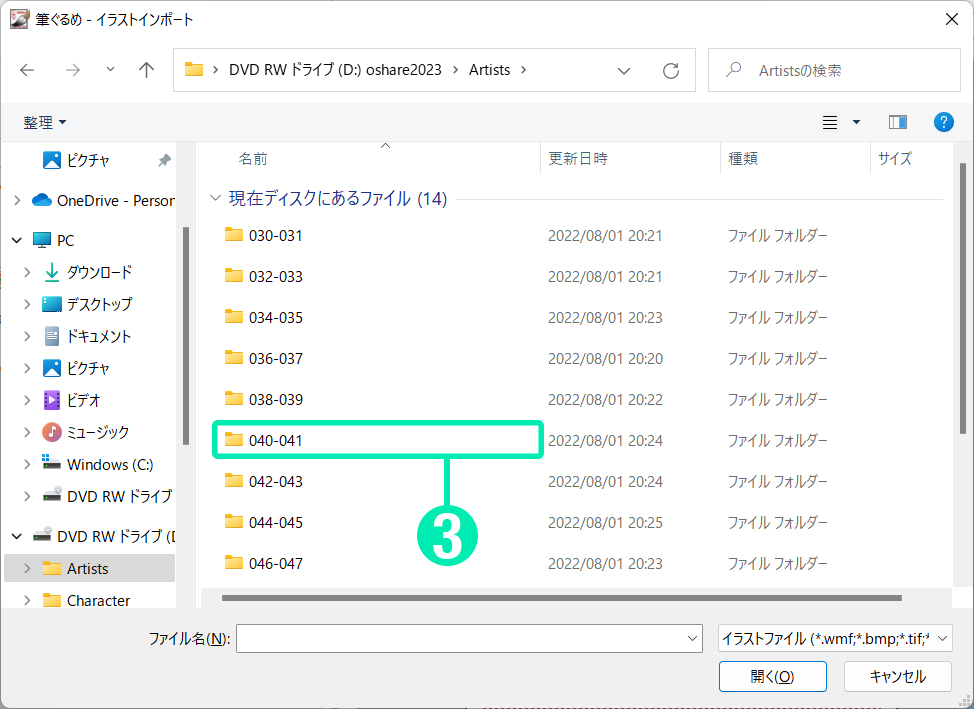This screenshot has width=974, height=709.
Task: Select the 040-041 folder
Action: (x=276, y=440)
